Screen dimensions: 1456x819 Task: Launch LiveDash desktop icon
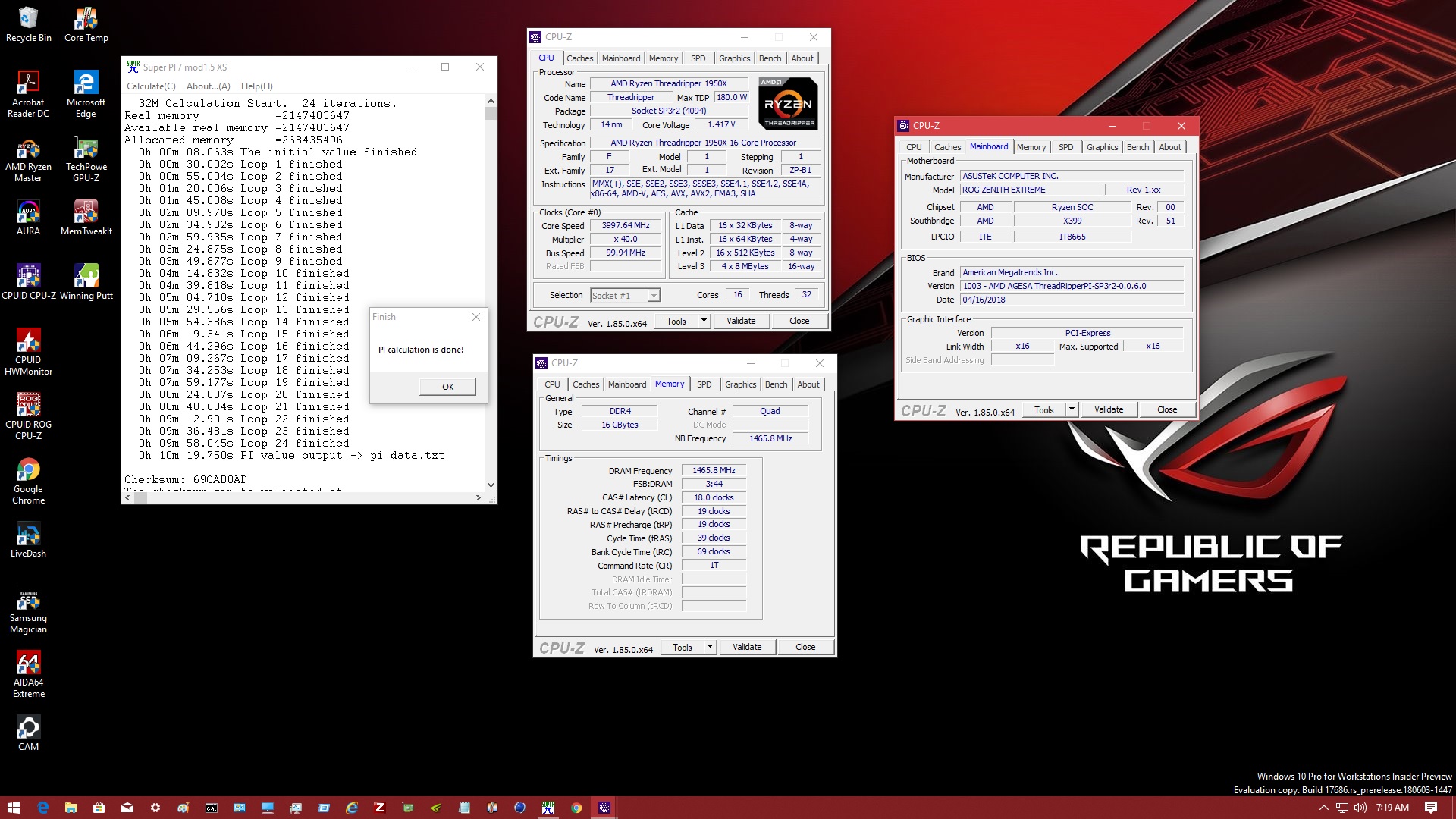(x=28, y=540)
